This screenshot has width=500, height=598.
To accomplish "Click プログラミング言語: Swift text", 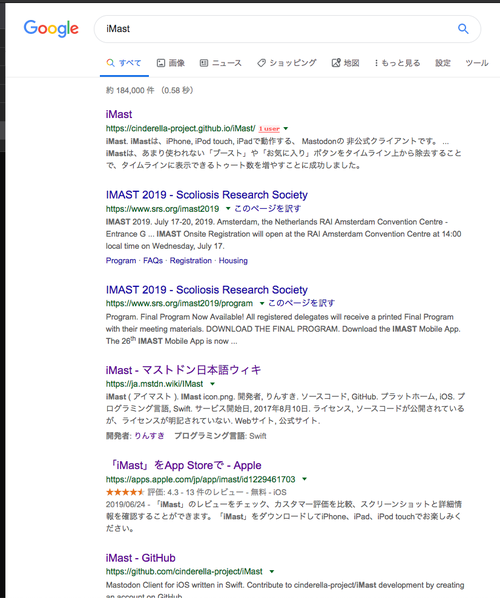I will 220,436.
